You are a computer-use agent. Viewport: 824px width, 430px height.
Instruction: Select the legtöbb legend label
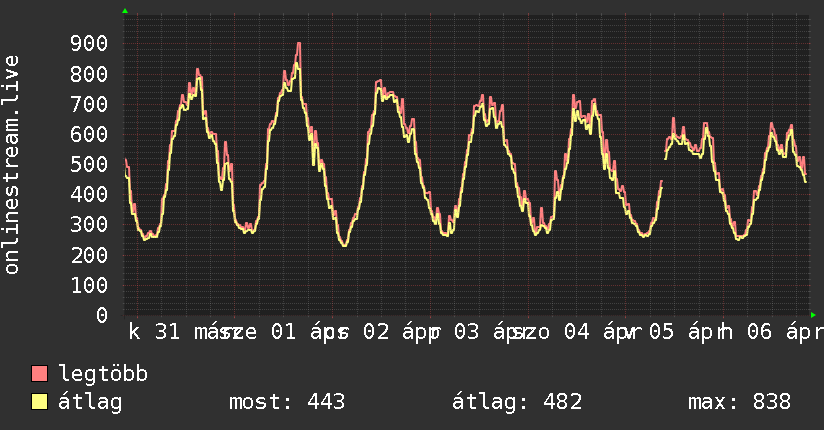click(104, 374)
